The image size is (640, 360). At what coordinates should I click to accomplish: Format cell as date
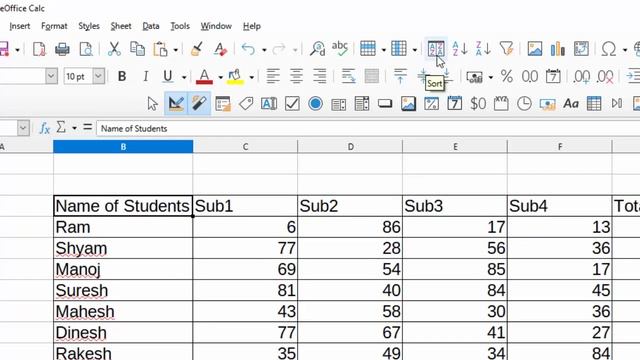[553, 76]
